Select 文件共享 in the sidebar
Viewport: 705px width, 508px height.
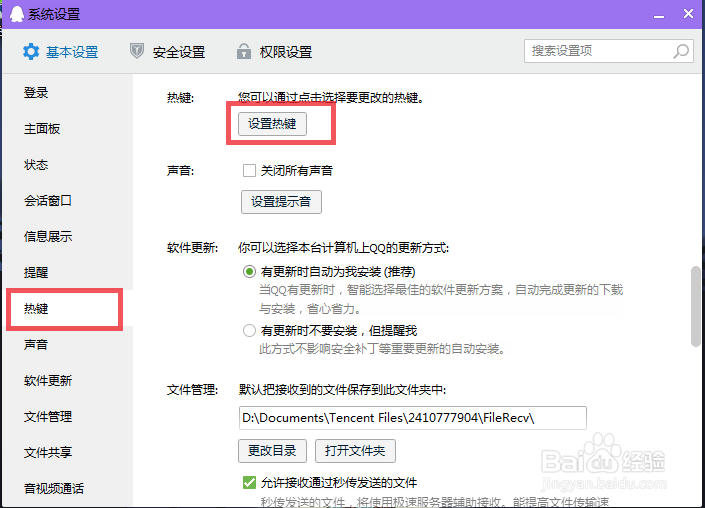pos(48,452)
